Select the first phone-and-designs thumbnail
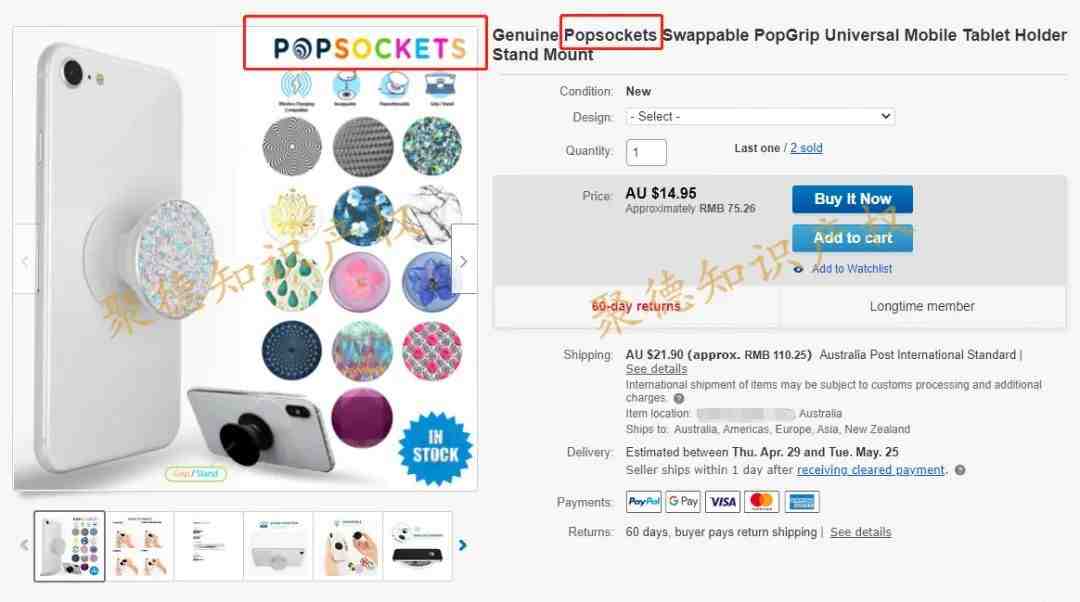Image resolution: width=1080 pixels, height=602 pixels. pos(70,546)
